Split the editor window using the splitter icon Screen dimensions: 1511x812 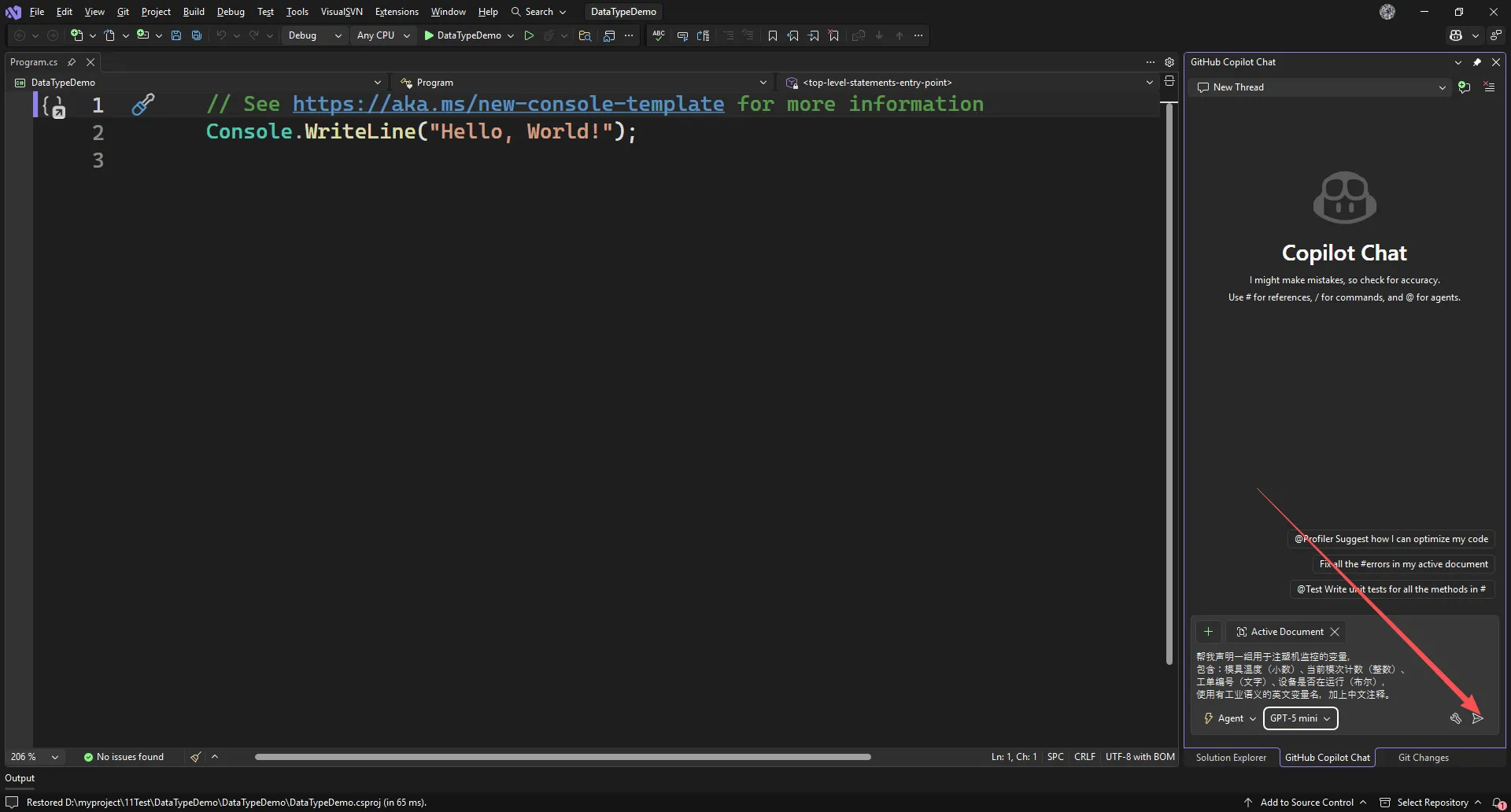click(x=1169, y=81)
